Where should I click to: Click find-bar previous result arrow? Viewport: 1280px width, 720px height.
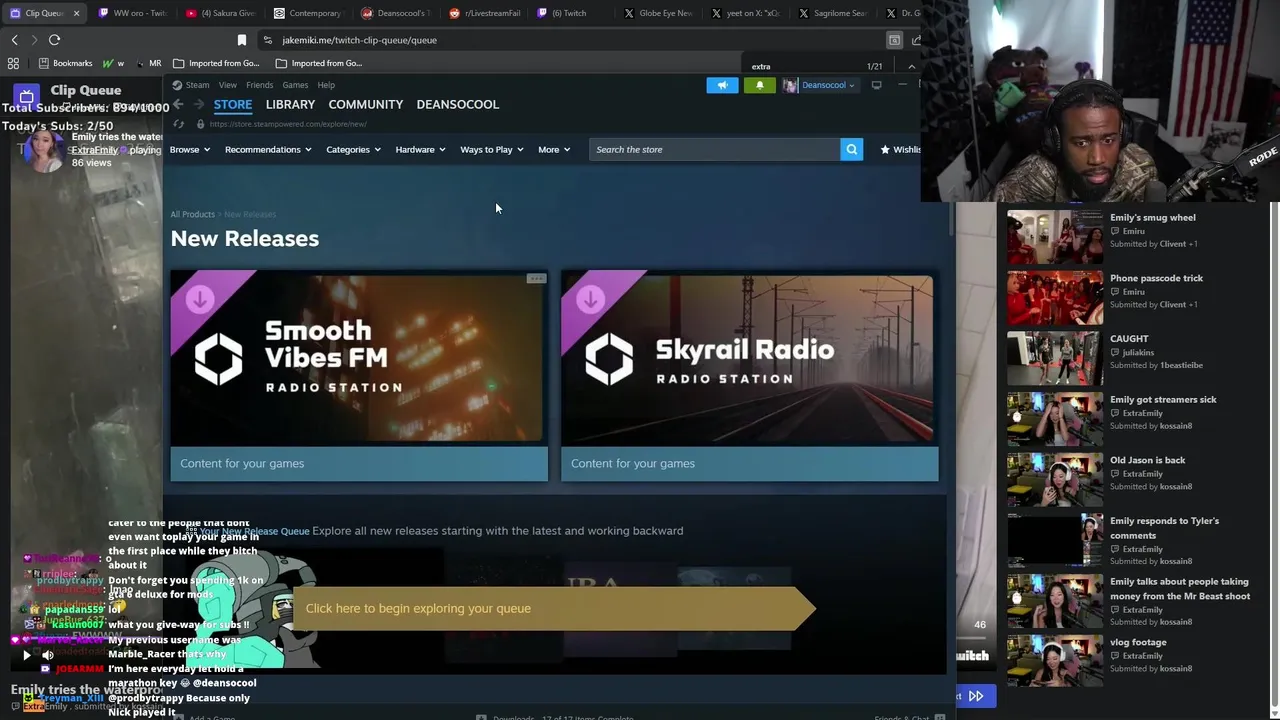911,67
